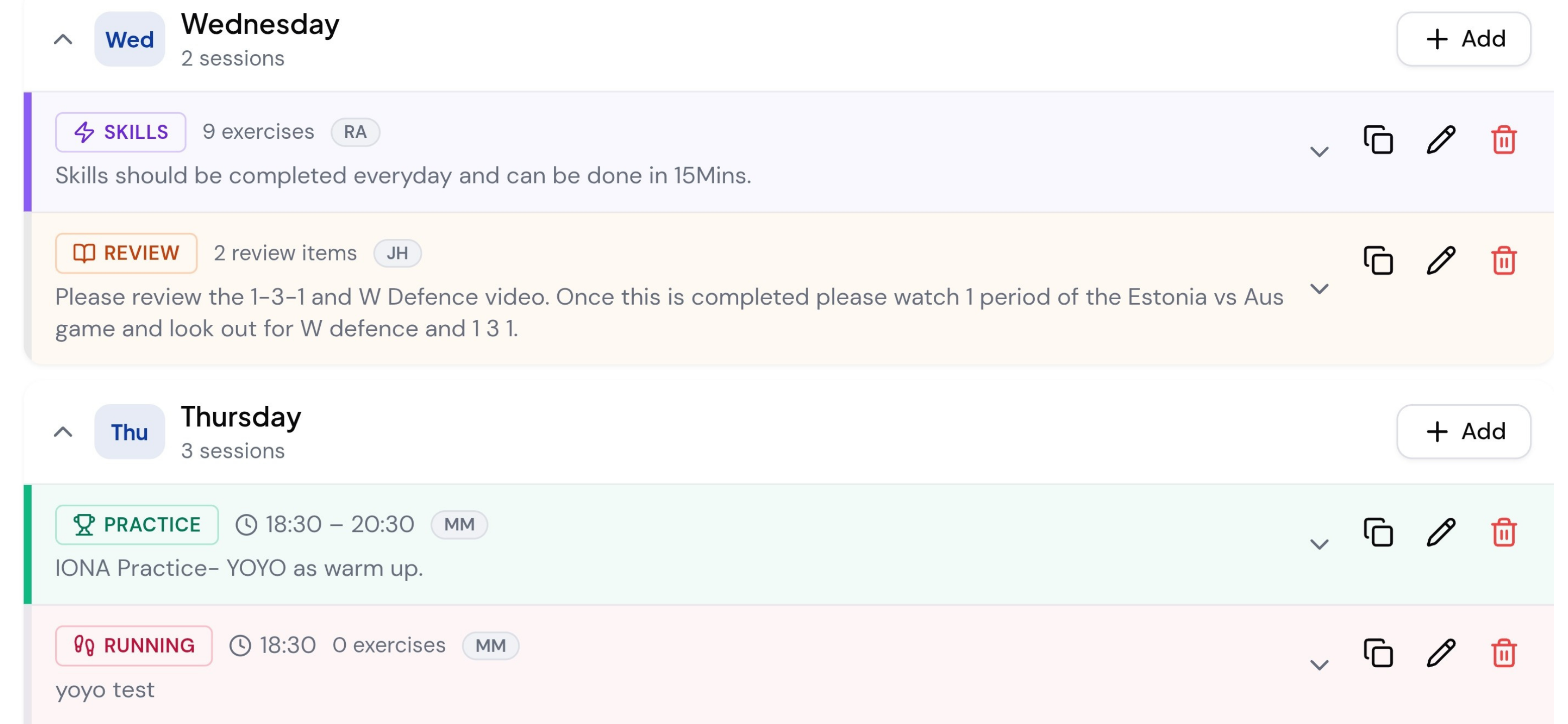Click the MM badge on Practice session
Viewport: 1568px width, 724px height.
[x=459, y=524]
